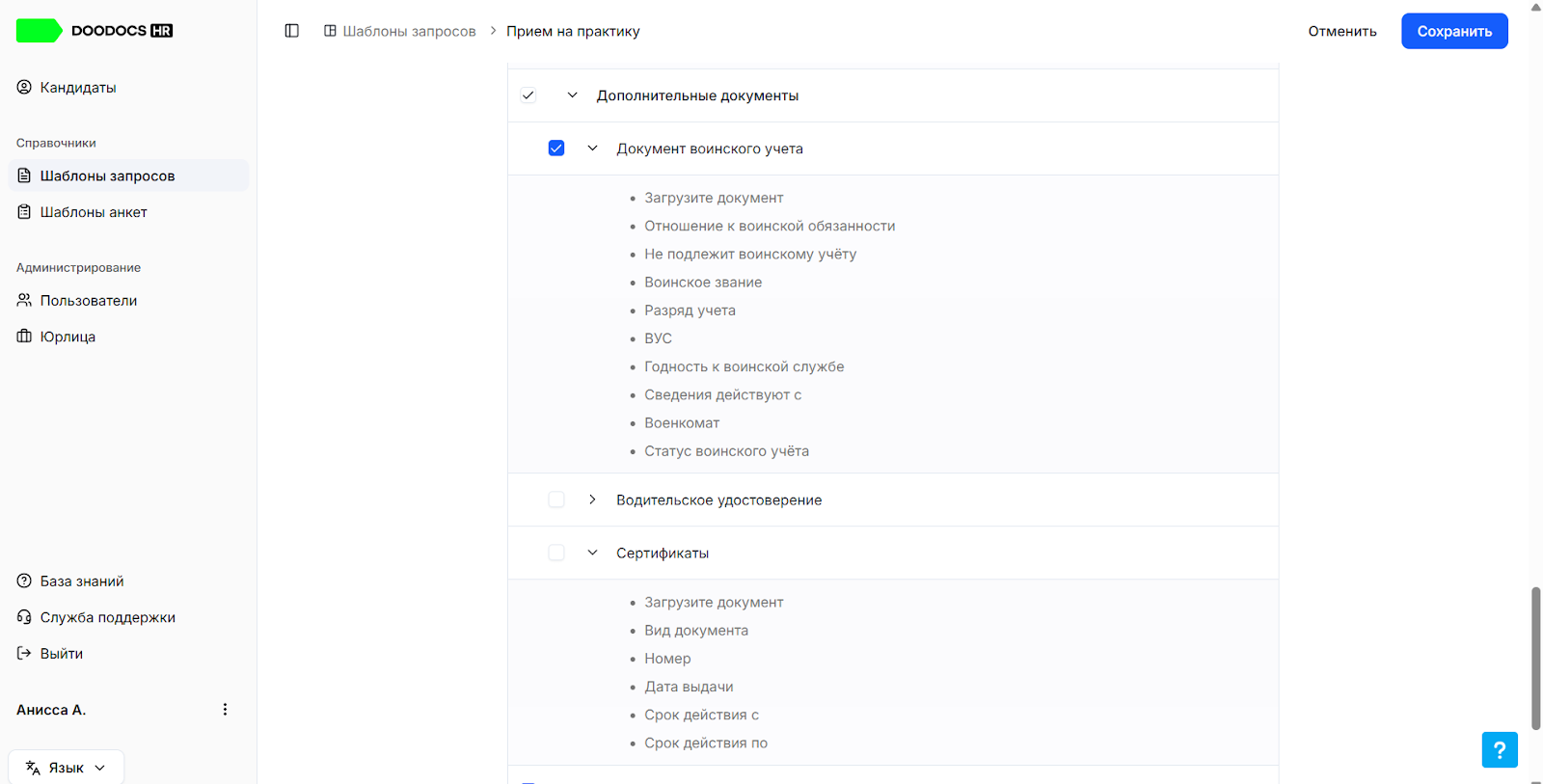The height and width of the screenshot is (784, 1543).
Task: Click the Сохранить button
Action: tap(1454, 31)
